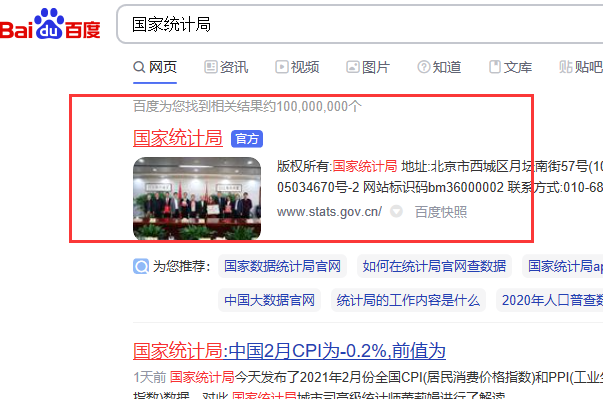Expand the dropdown arrow beside www.stats.gov.cn/
603x399 pixels.
point(396,211)
